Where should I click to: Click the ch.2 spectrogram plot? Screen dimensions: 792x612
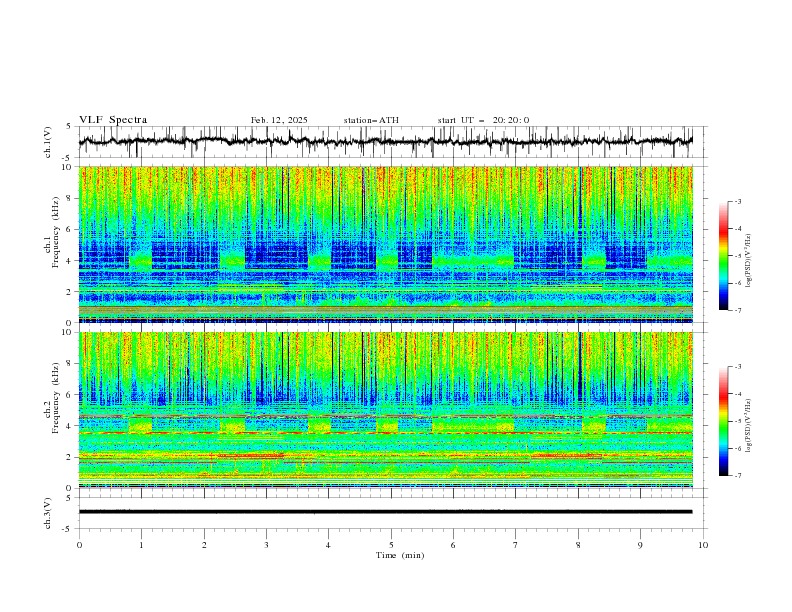coord(386,410)
